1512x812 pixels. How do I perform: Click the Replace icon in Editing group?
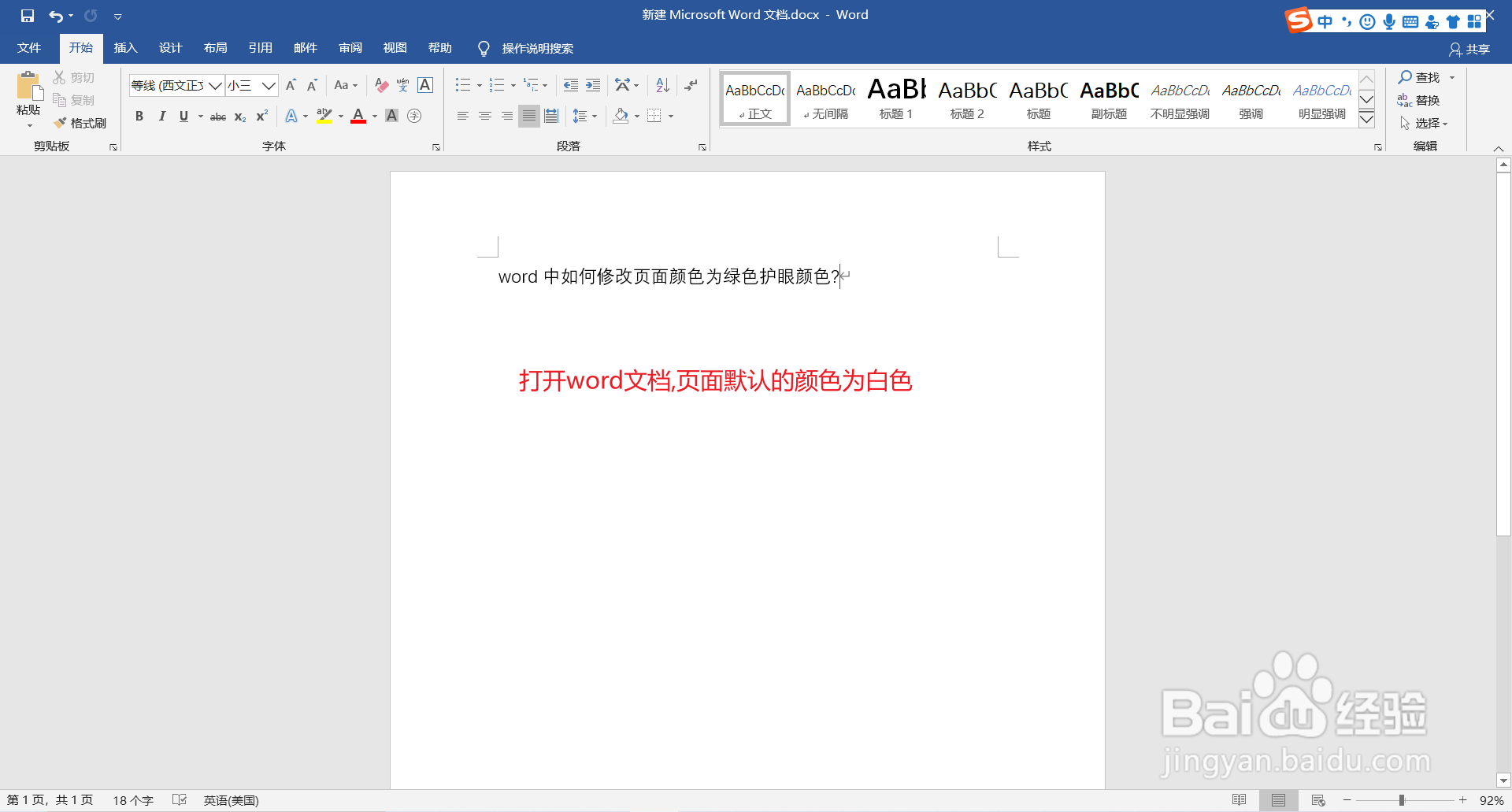(x=1405, y=100)
